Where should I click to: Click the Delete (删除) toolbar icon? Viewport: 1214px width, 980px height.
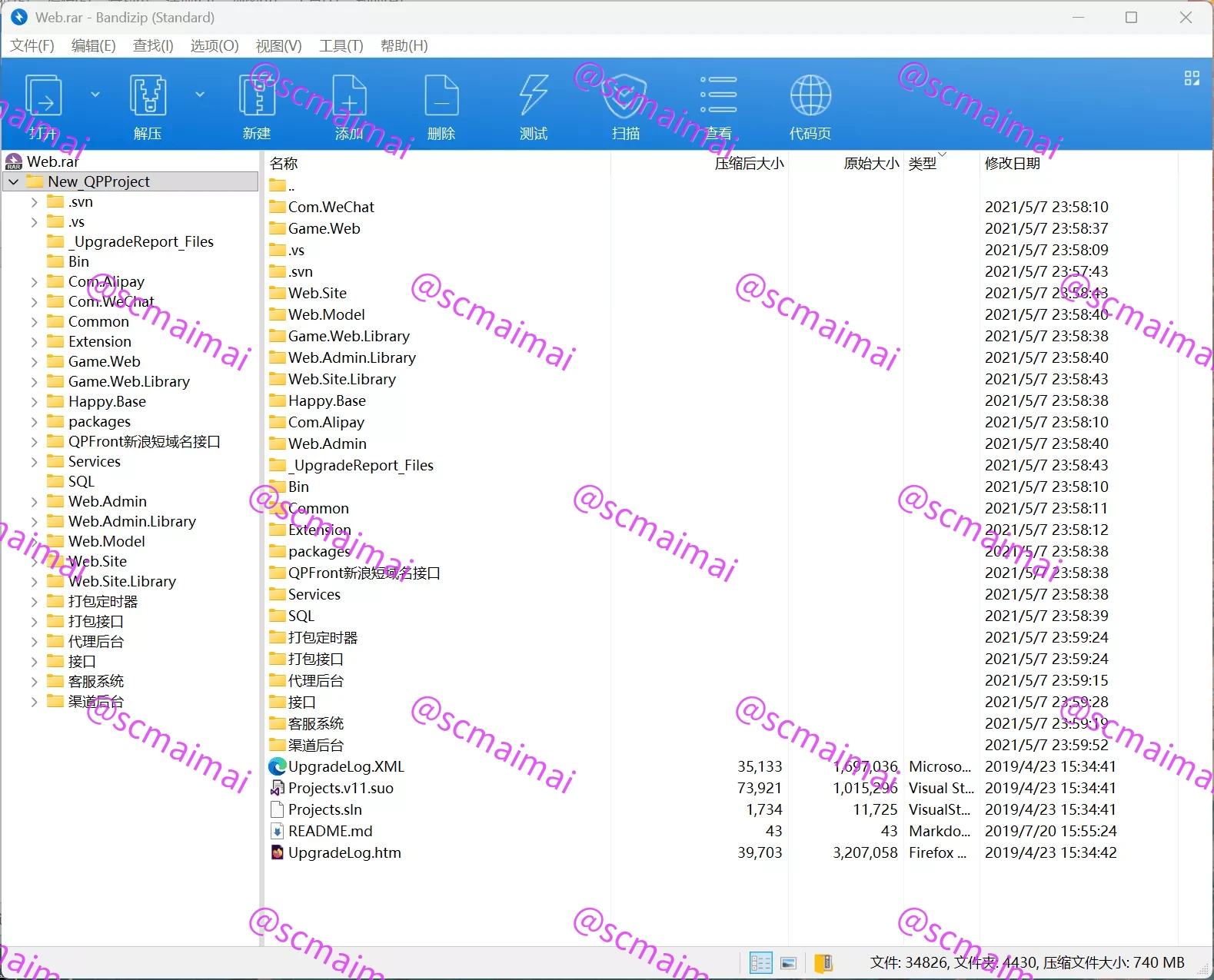441,95
